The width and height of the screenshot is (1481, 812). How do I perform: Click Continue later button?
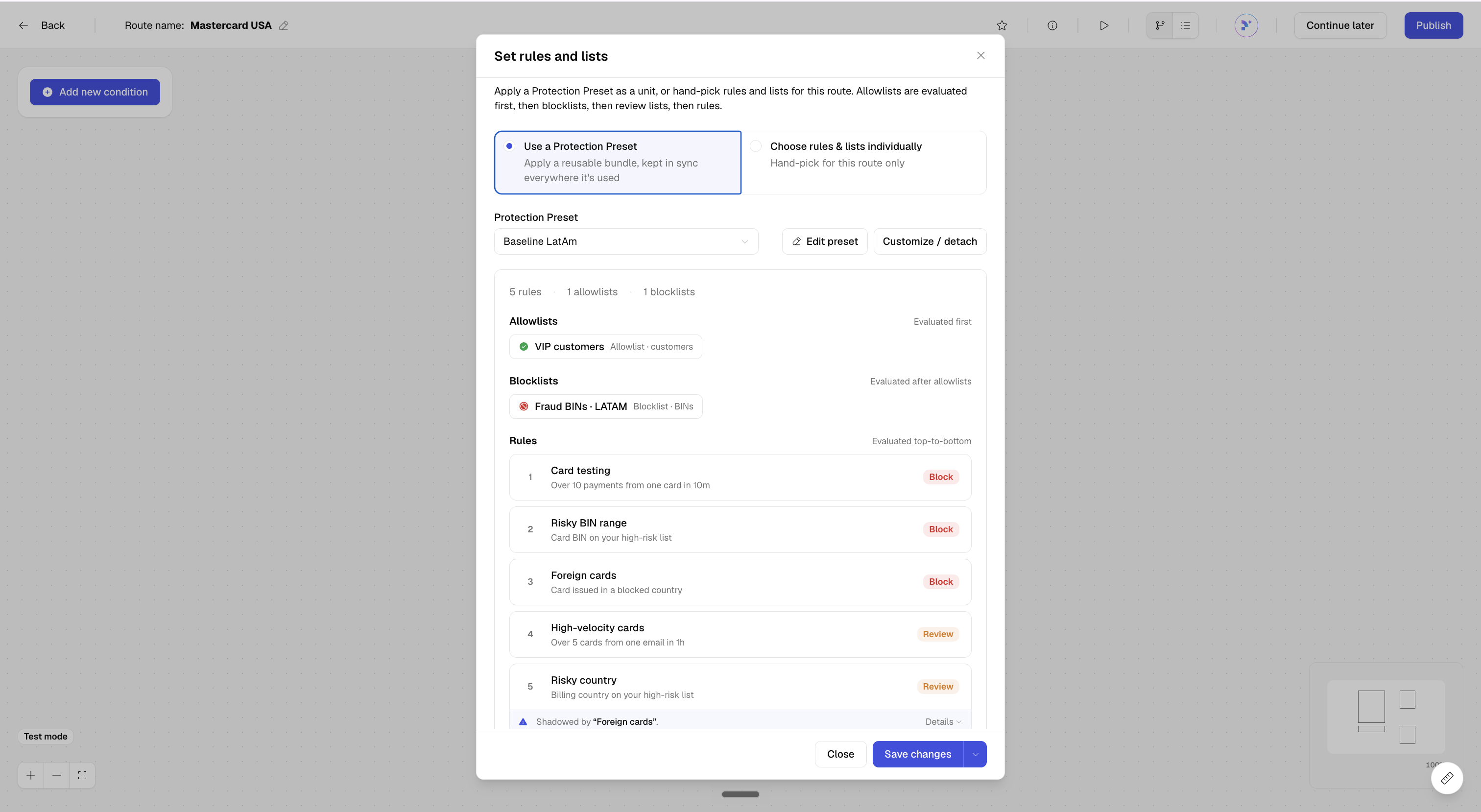1340,25
